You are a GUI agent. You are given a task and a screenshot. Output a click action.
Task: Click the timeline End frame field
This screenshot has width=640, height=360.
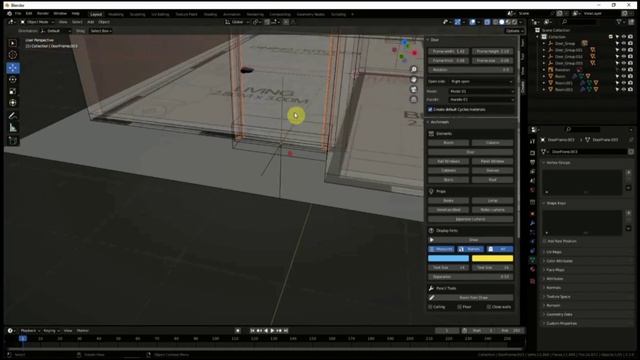click(511, 331)
